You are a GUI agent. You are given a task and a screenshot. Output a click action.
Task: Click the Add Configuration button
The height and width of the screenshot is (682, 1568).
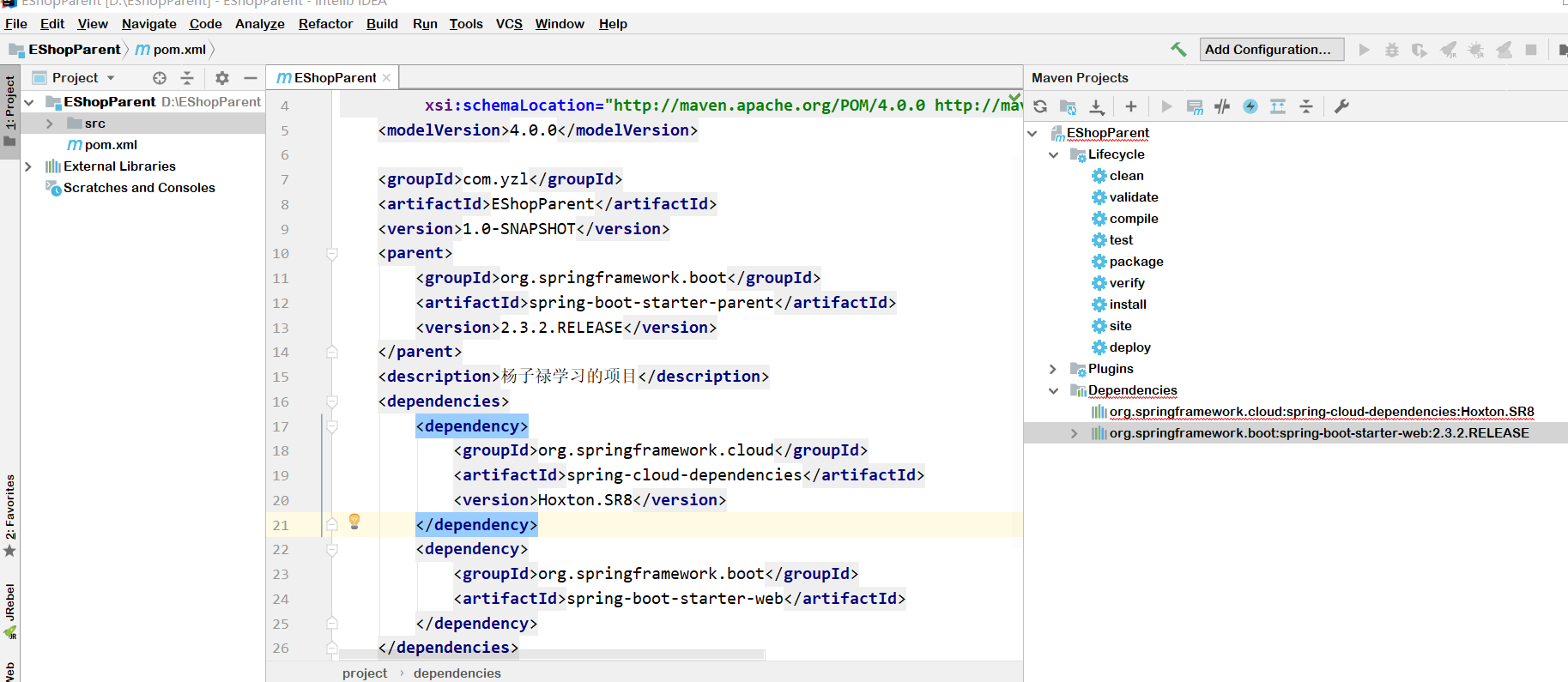pyautogui.click(x=1272, y=50)
